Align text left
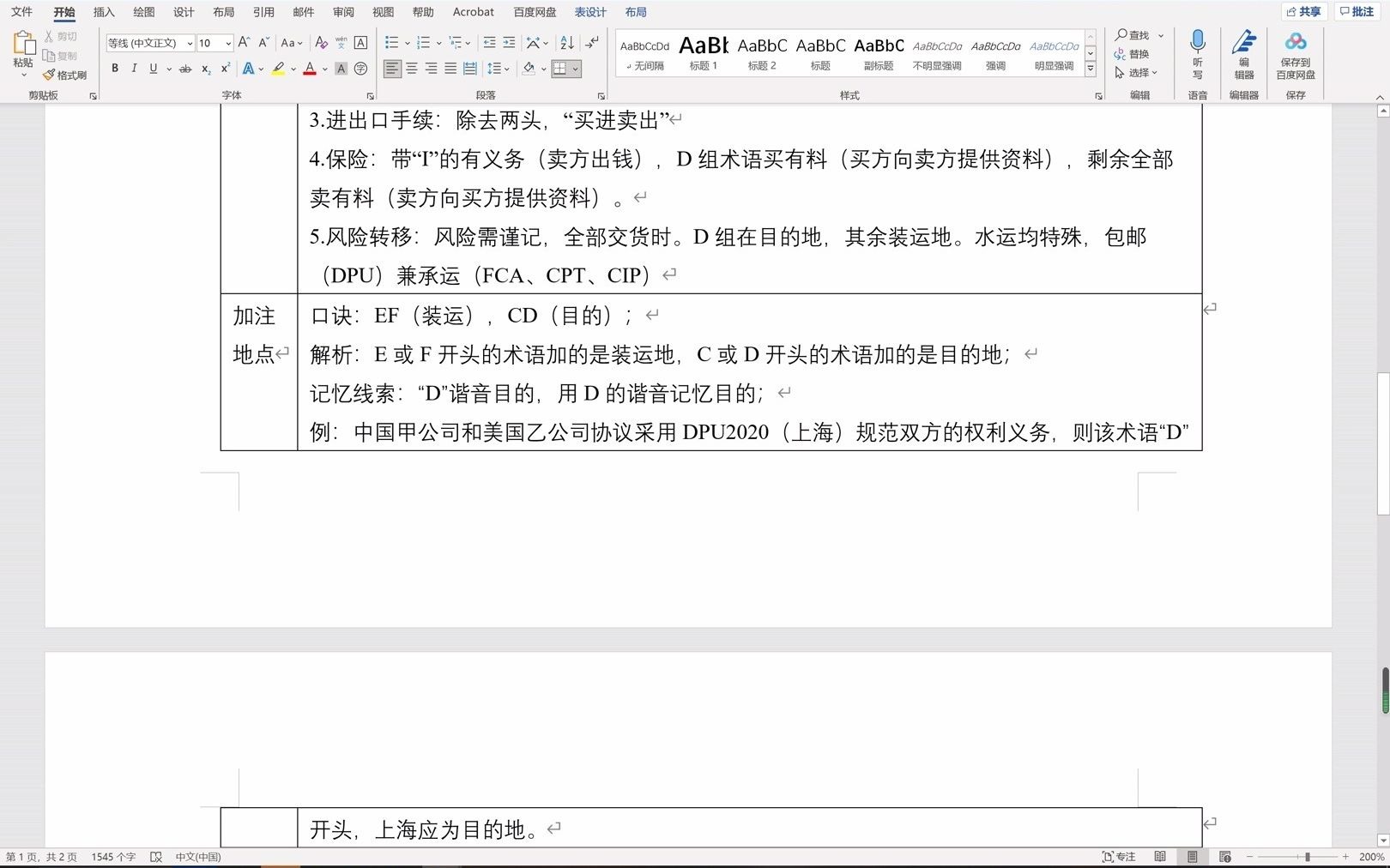This screenshot has height=868, width=1390. pos(392,69)
